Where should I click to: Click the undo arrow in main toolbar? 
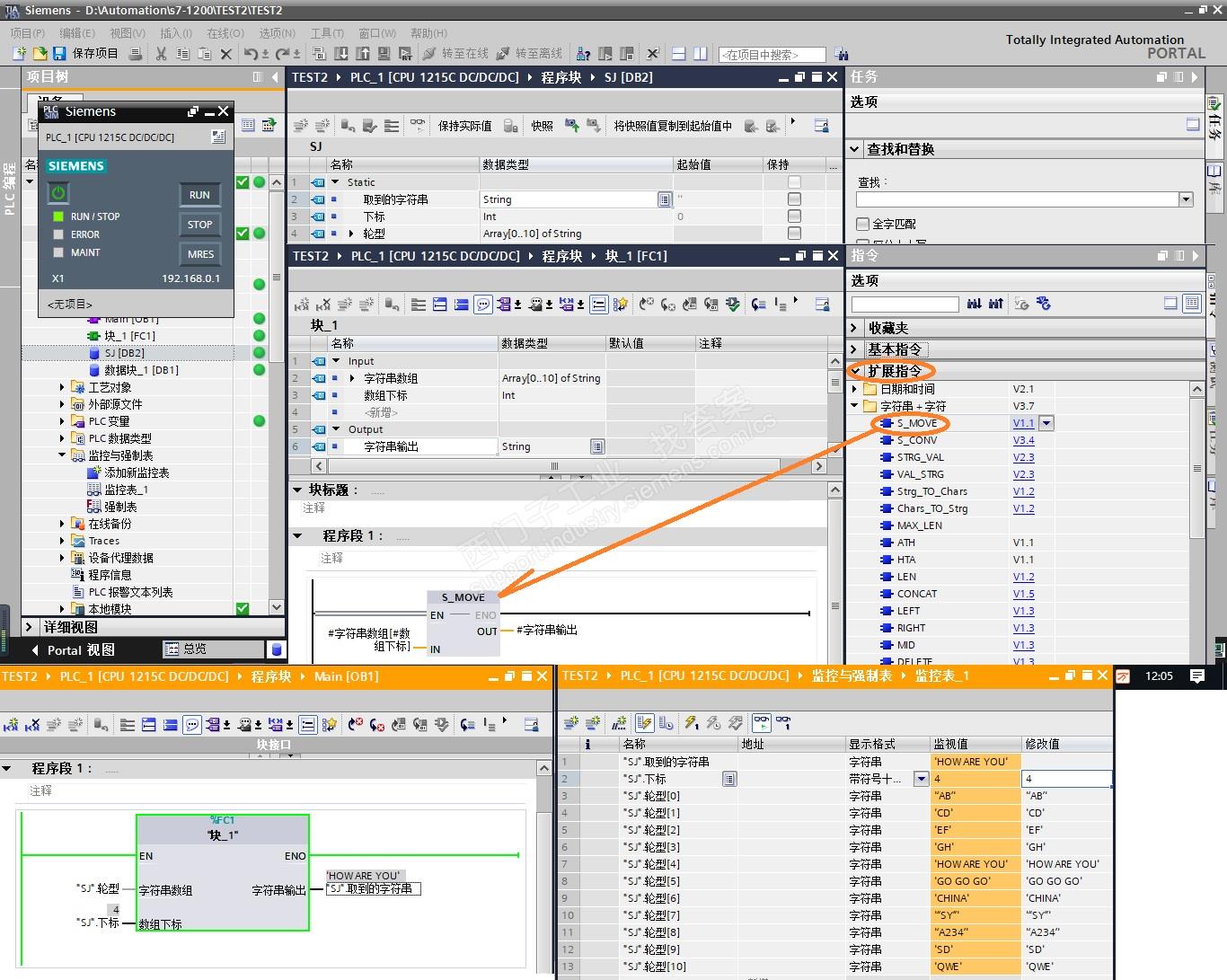tap(252, 54)
